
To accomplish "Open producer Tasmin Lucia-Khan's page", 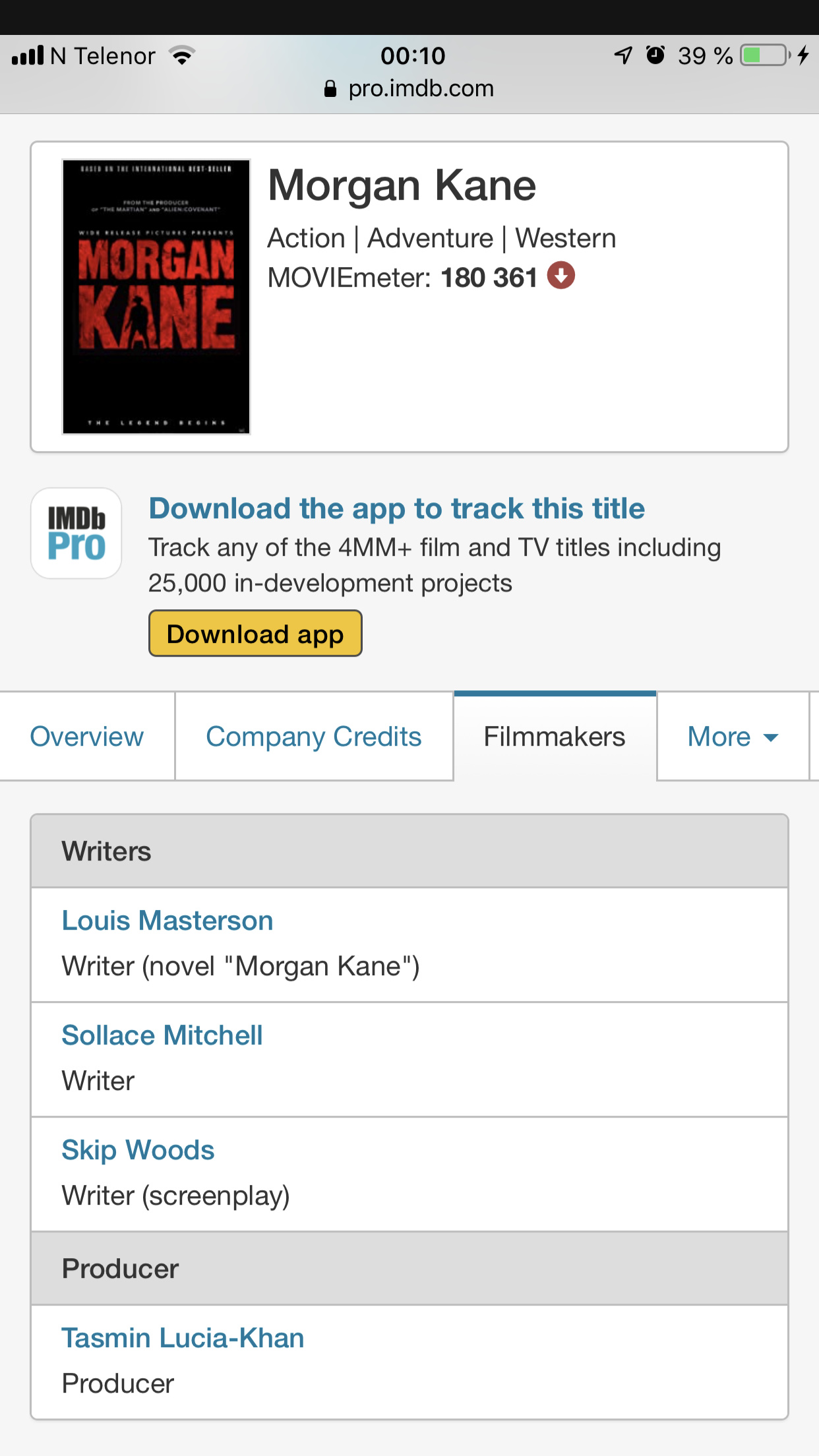I will (183, 1338).
